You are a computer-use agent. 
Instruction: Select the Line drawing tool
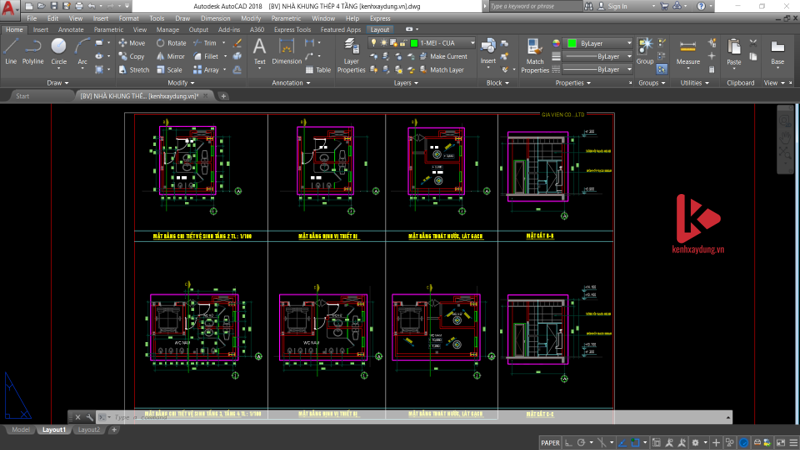coord(11,50)
